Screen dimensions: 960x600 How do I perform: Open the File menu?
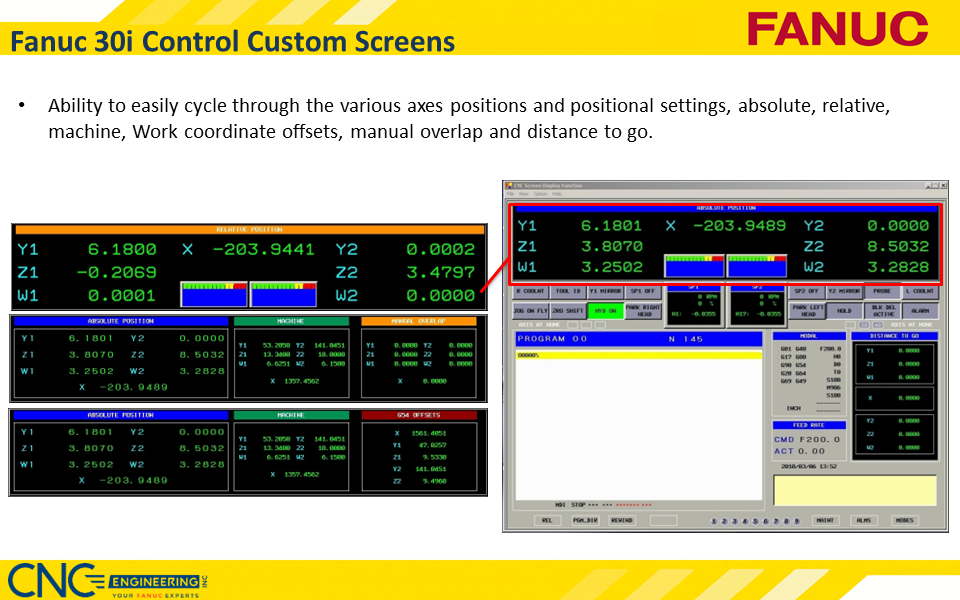513,194
